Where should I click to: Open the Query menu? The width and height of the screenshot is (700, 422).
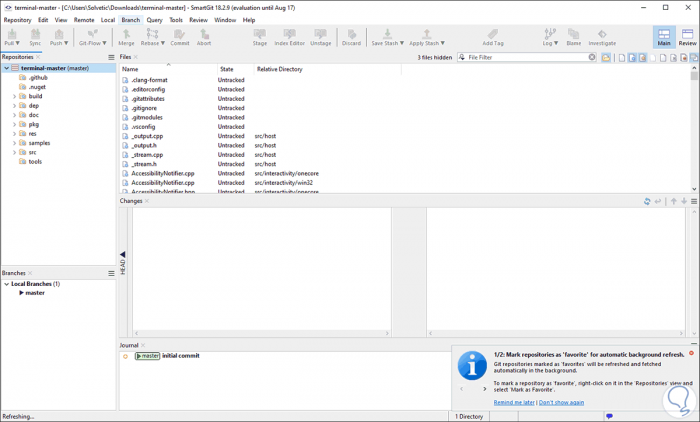pos(154,20)
